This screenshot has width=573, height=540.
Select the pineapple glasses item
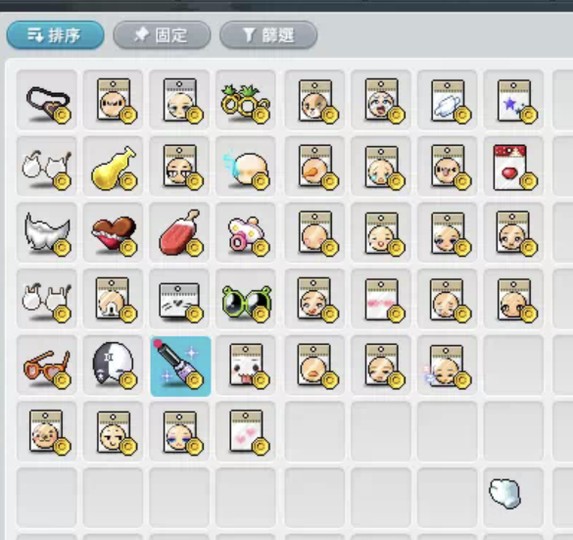(x=246, y=100)
